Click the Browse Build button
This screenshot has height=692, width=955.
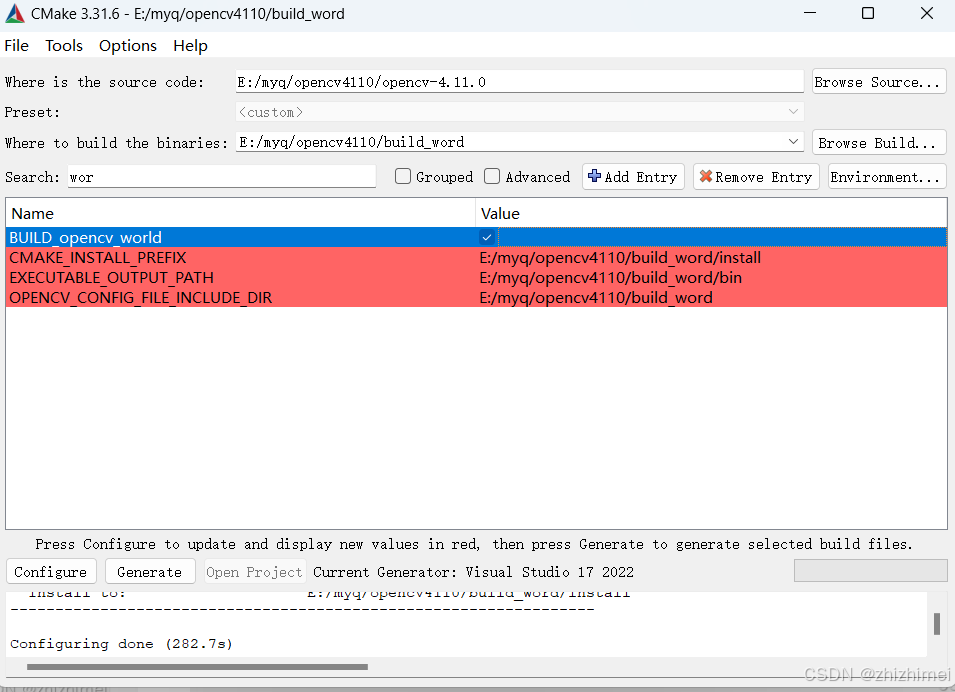pos(879,143)
